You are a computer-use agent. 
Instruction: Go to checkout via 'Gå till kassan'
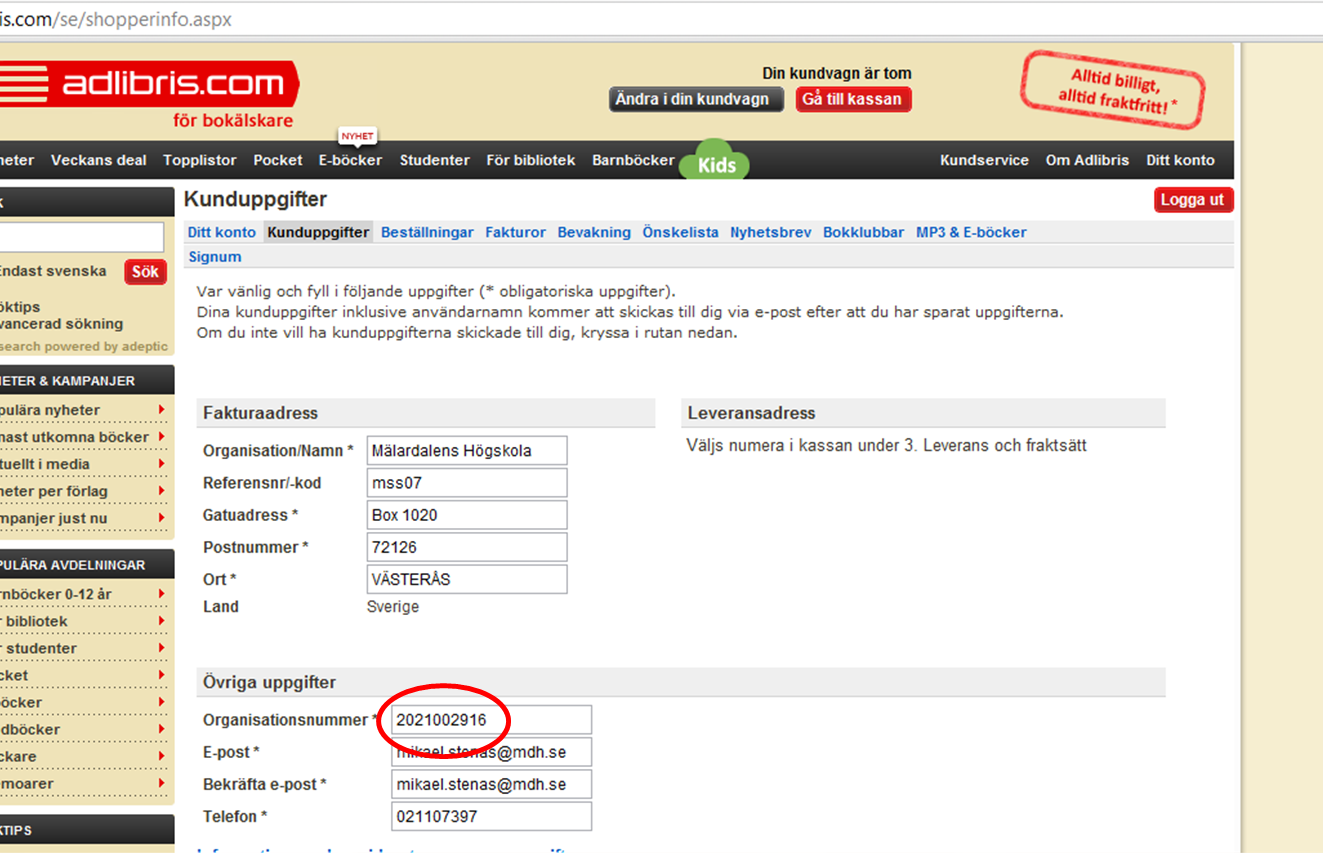tap(853, 99)
